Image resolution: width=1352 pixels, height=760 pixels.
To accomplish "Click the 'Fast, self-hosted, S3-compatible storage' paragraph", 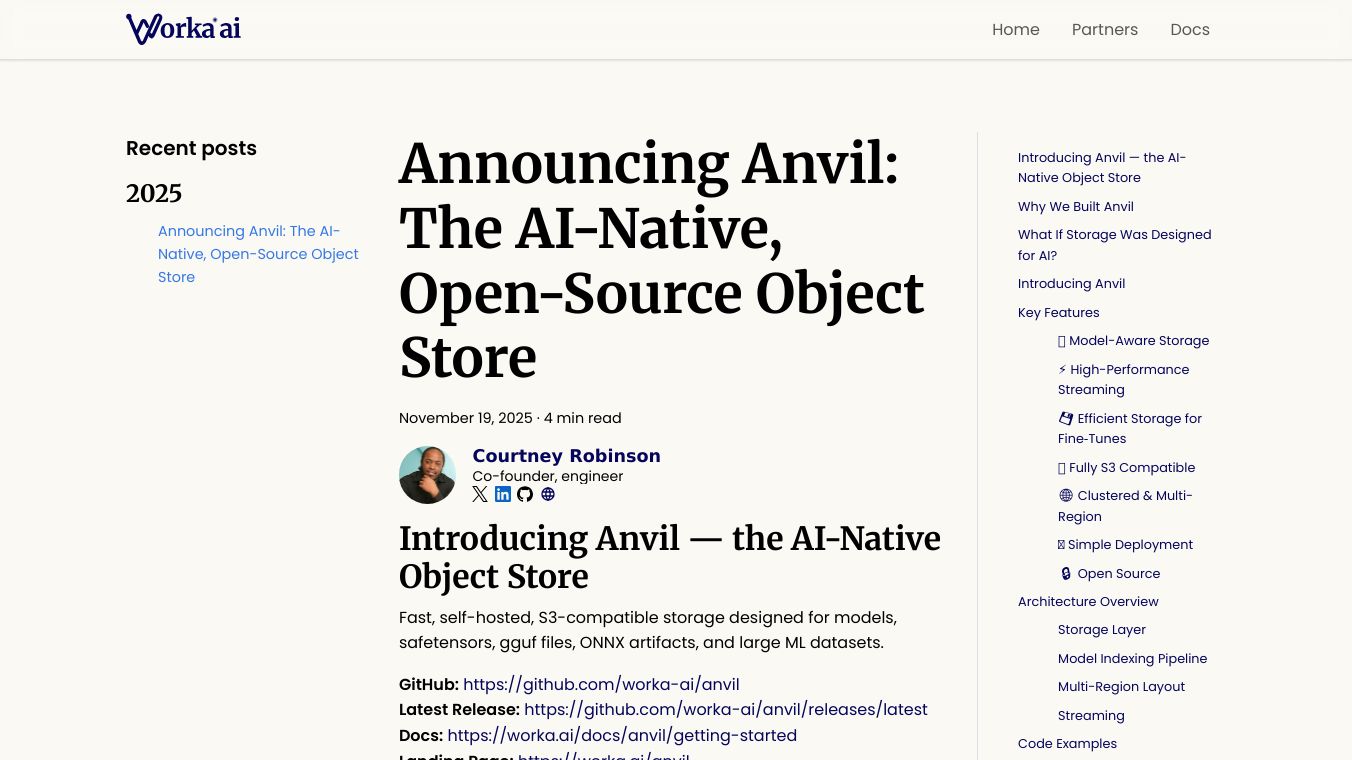I will point(648,629).
